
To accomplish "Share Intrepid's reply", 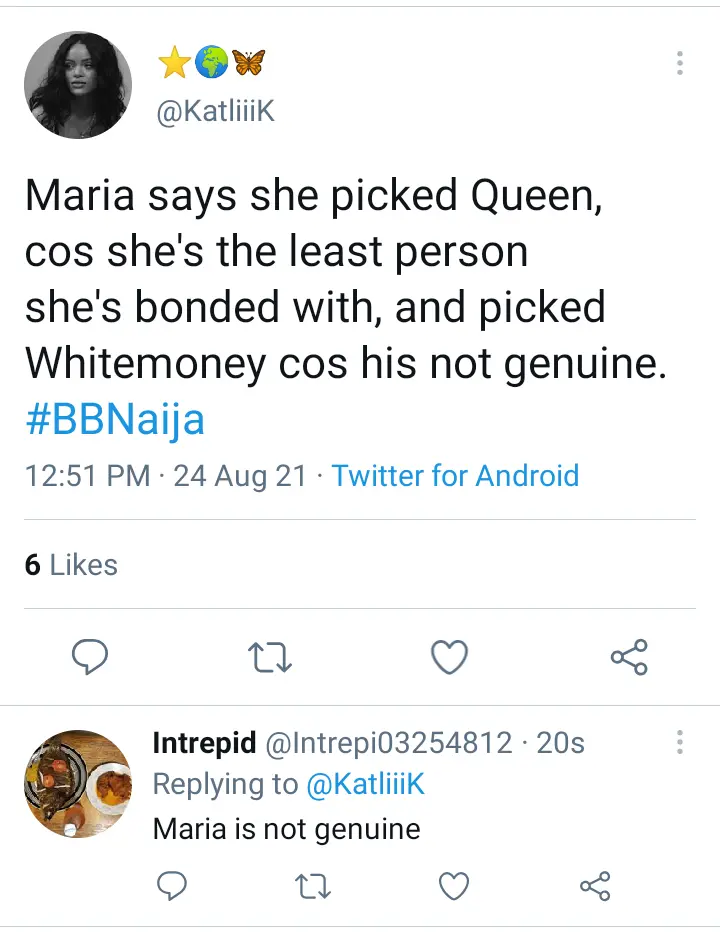I will (x=595, y=885).
